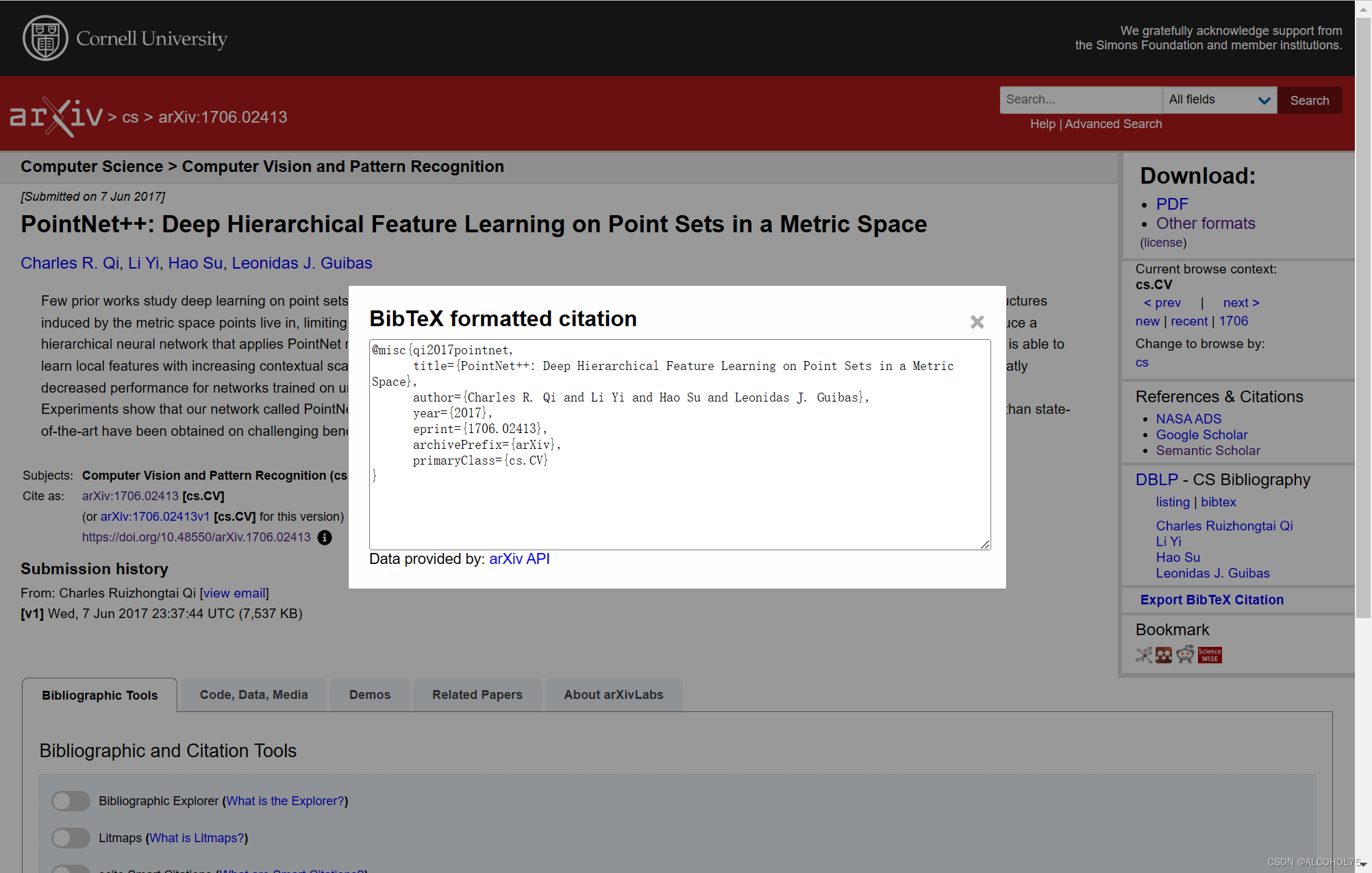Open the arXiv API link
1372x873 pixels.
[x=519, y=559]
